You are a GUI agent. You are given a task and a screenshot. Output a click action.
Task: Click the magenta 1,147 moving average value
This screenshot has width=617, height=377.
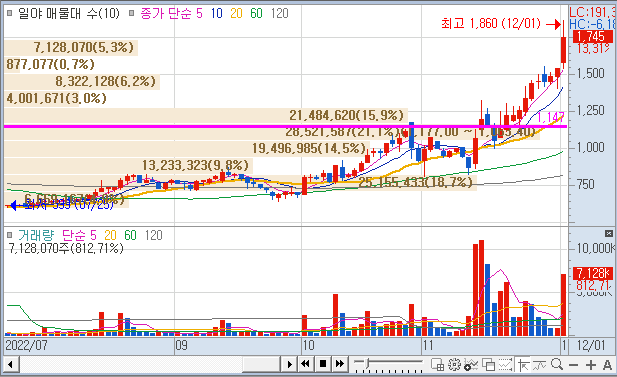(550, 117)
